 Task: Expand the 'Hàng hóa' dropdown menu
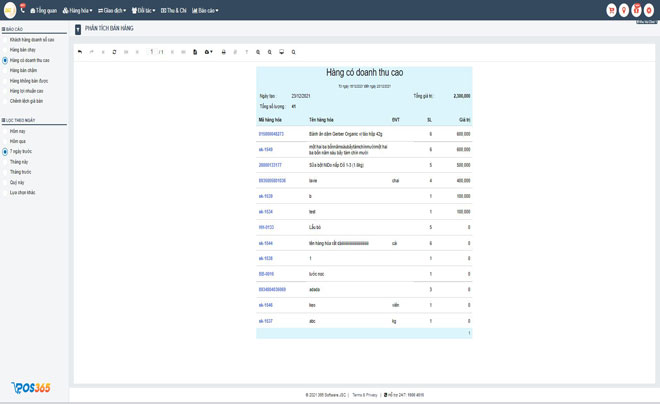pyautogui.click(x=77, y=11)
